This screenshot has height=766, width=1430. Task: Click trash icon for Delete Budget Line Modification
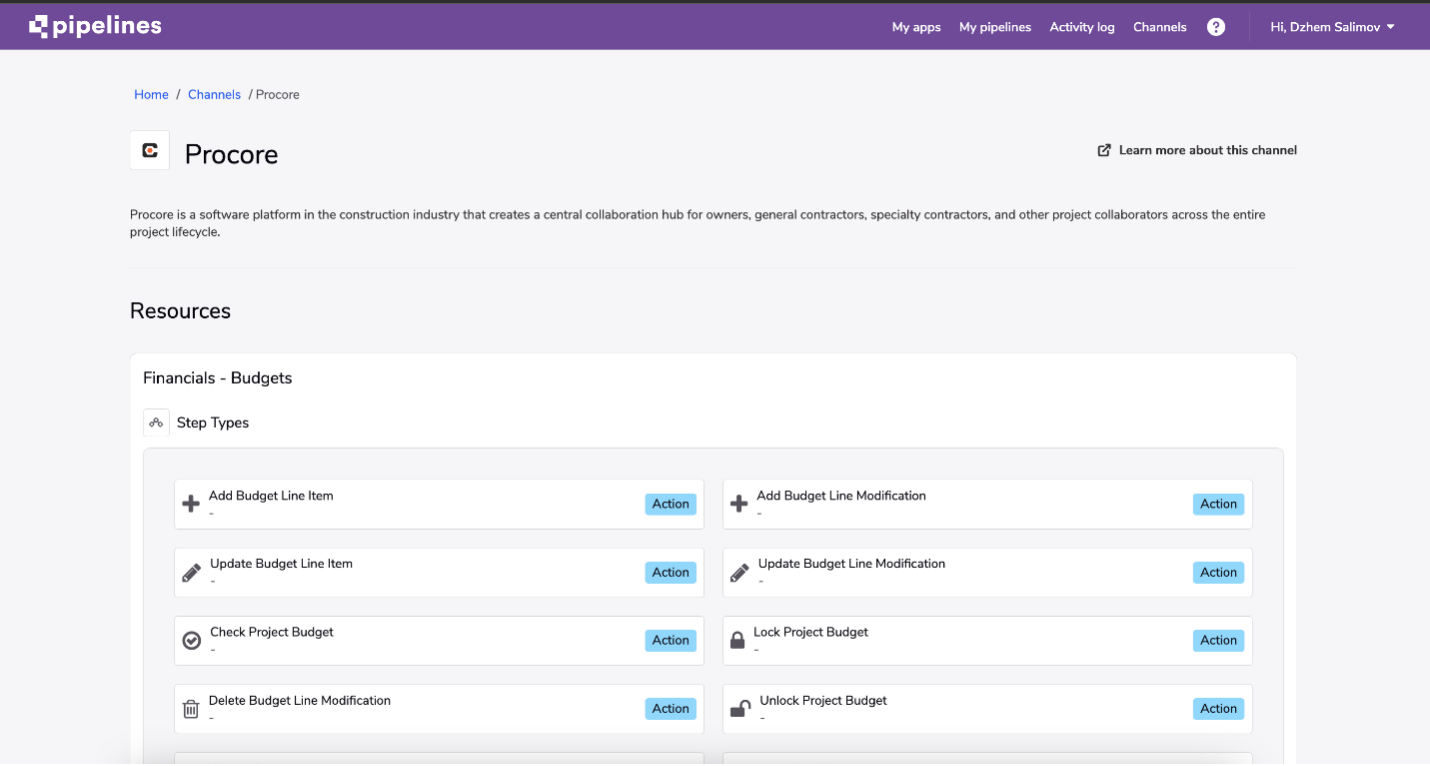[x=191, y=709]
